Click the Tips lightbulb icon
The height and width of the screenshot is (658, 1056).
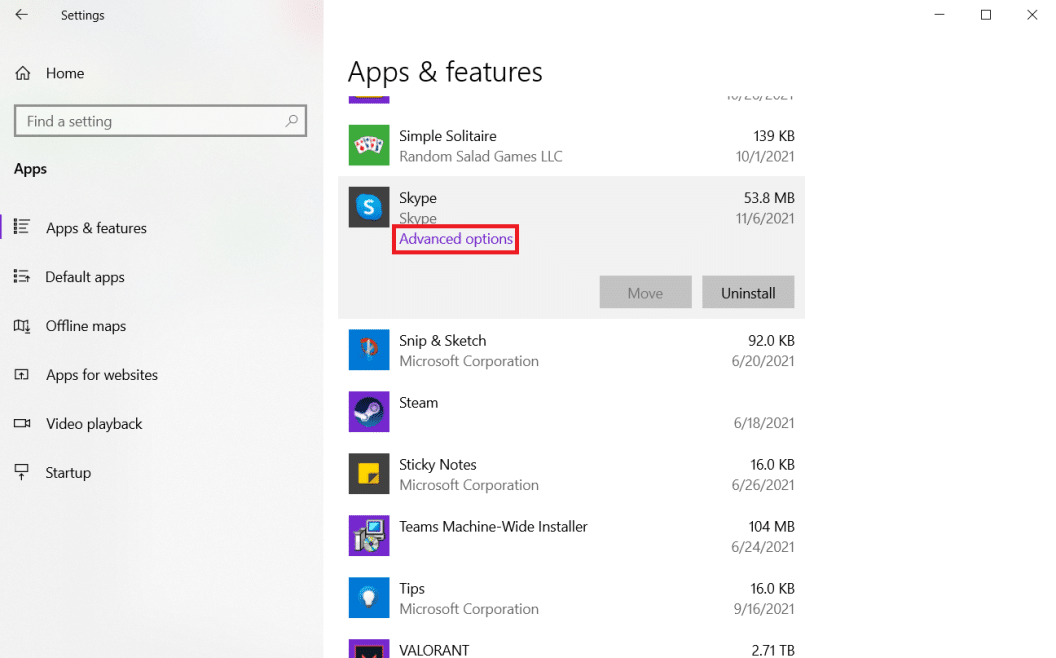tap(368, 598)
